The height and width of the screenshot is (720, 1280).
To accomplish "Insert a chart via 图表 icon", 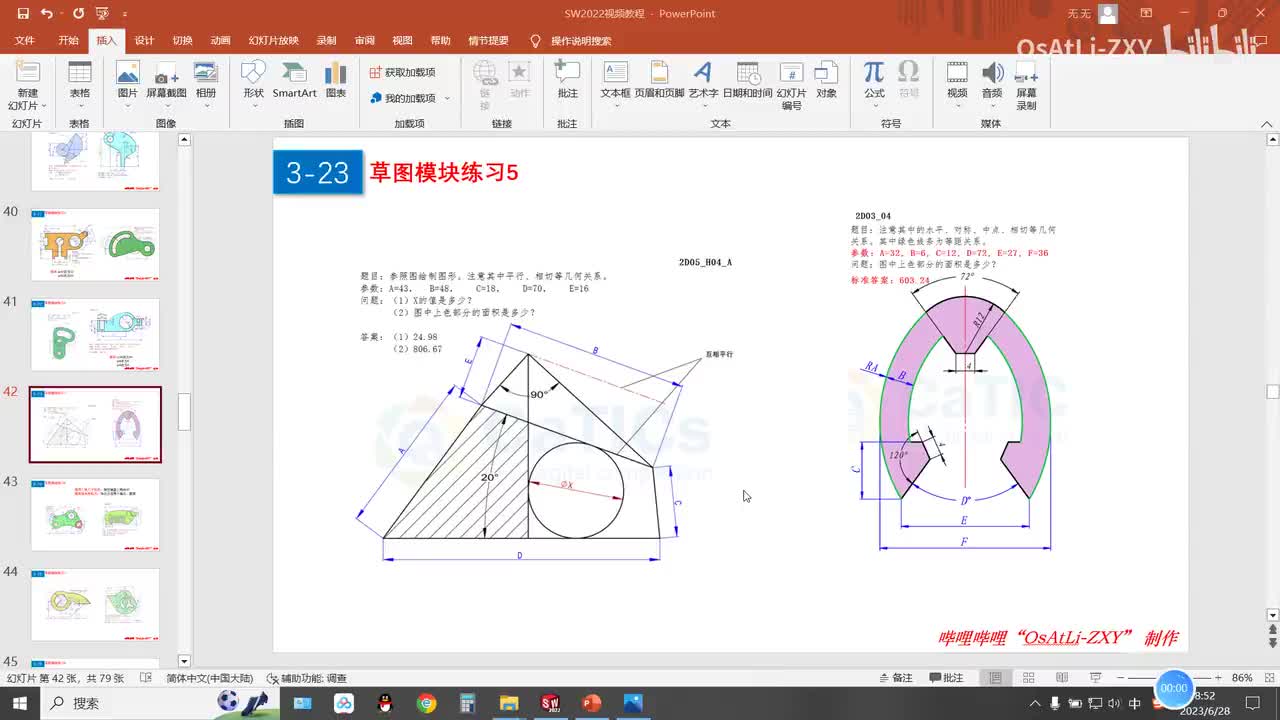I will point(336,73).
